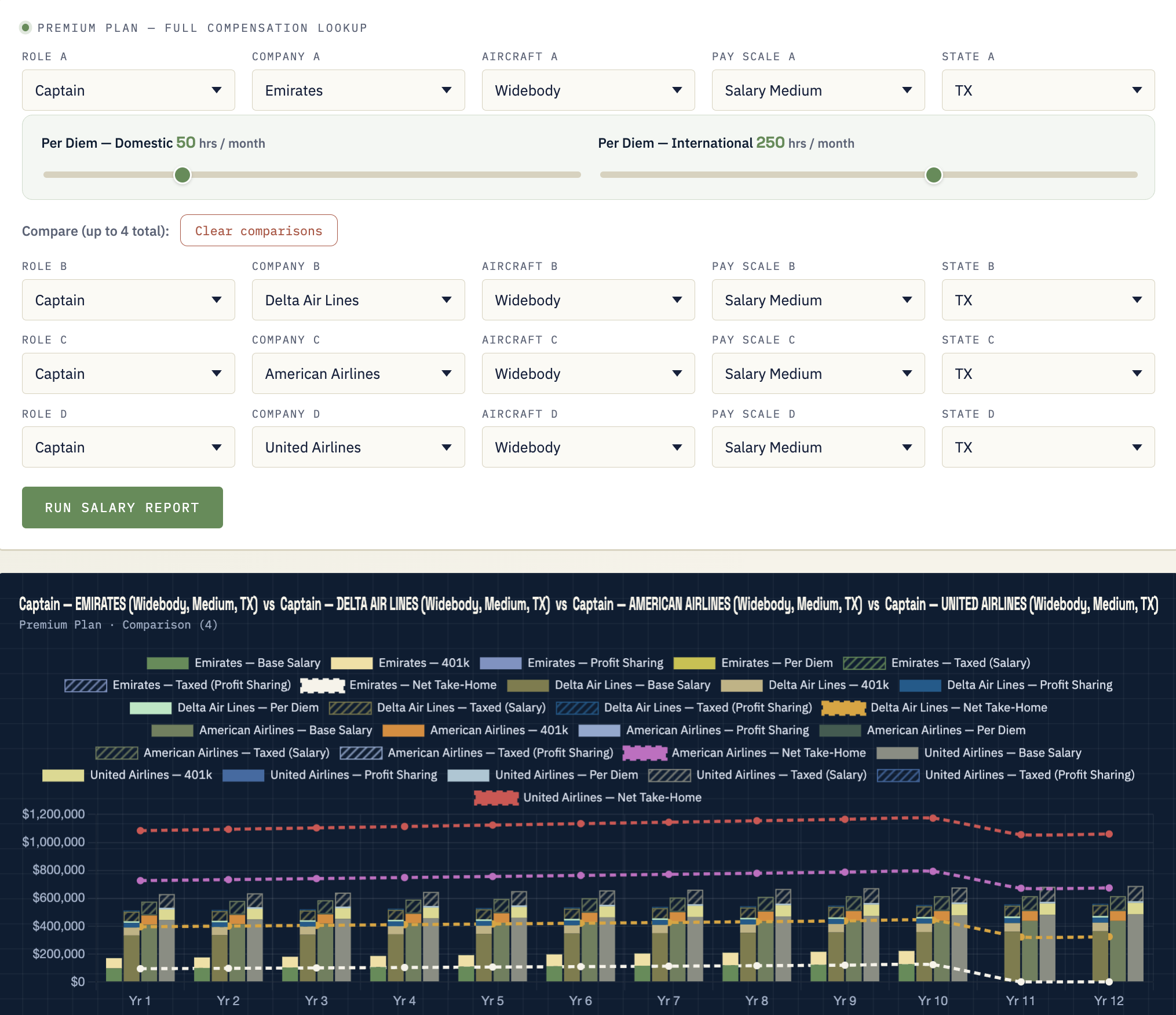The width and height of the screenshot is (1176, 1015).
Task: Click the Per Diem International slider handle
Action: point(934,175)
